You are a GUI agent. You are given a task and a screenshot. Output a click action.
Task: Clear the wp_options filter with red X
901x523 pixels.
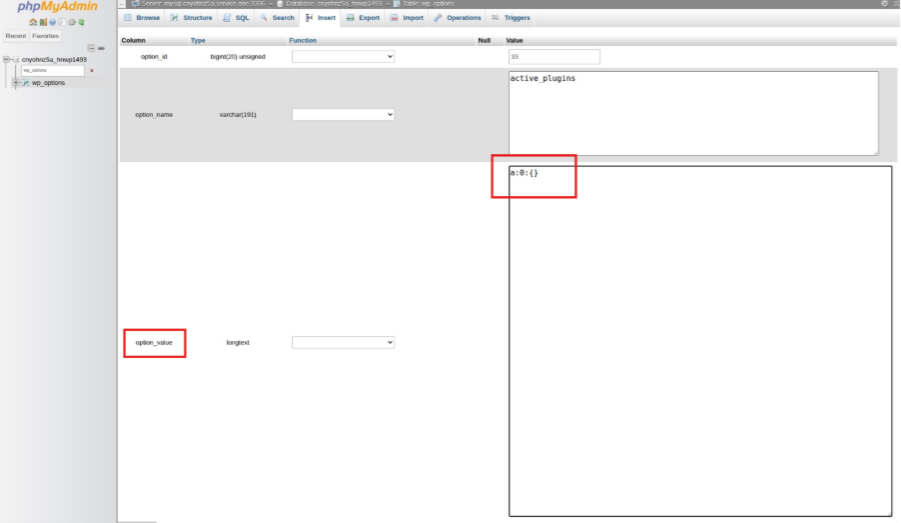[91, 71]
